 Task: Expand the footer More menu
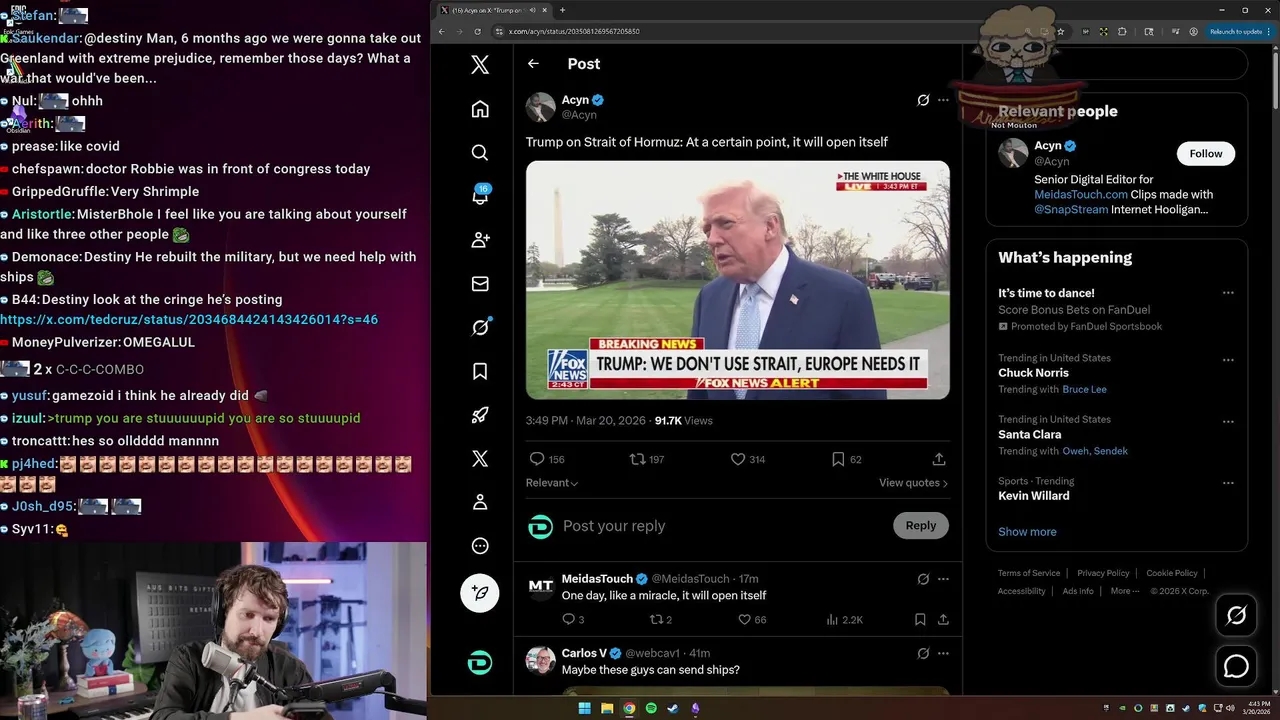pyautogui.click(x=1125, y=591)
